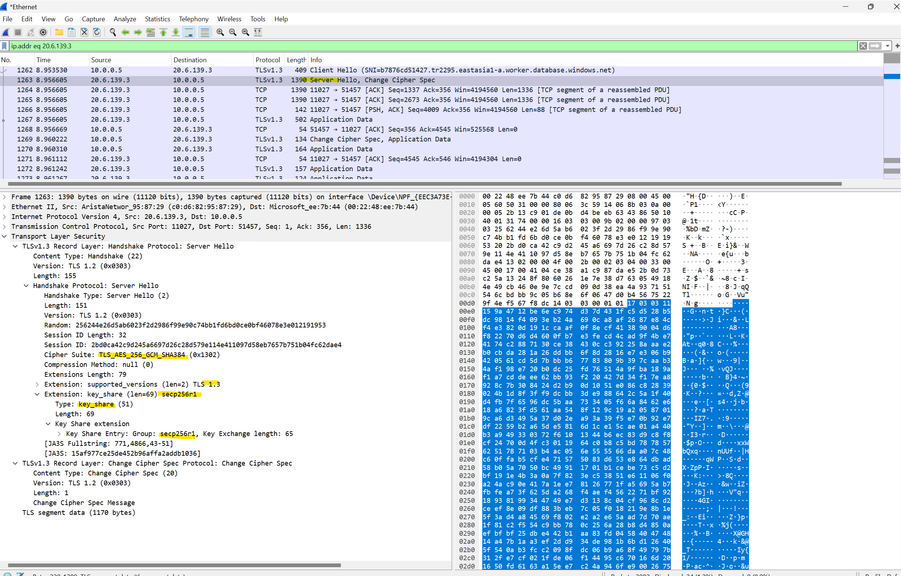
Task: Start a new packet capture
Action: (6, 32)
